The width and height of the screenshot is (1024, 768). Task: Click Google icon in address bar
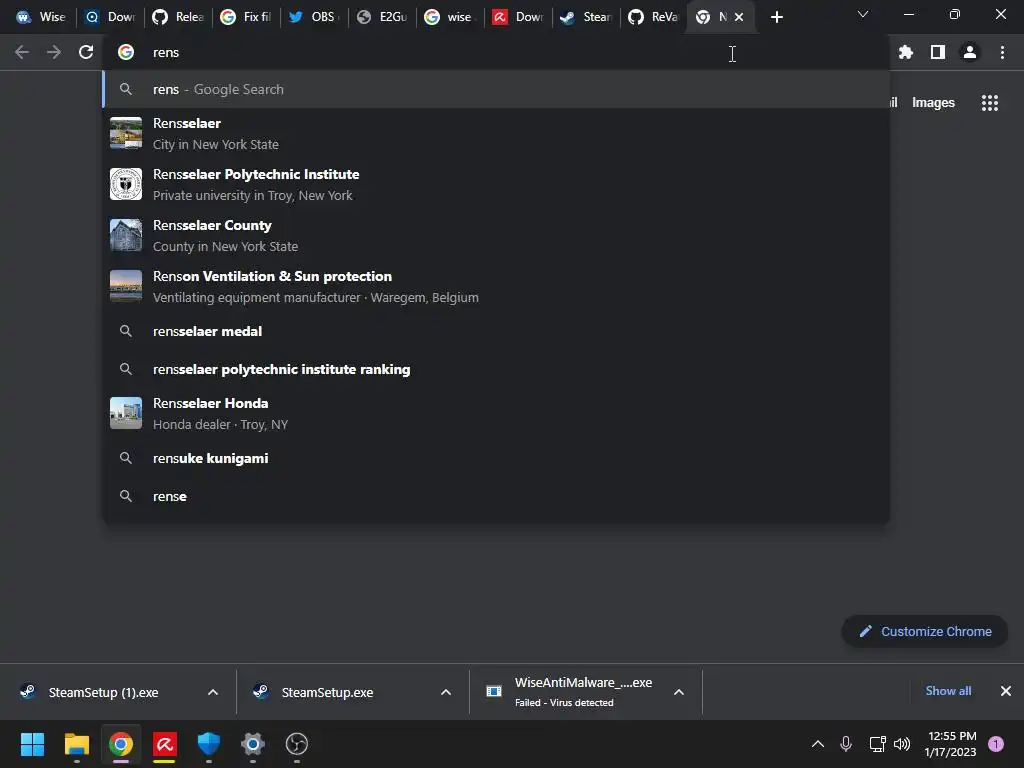[x=125, y=52]
